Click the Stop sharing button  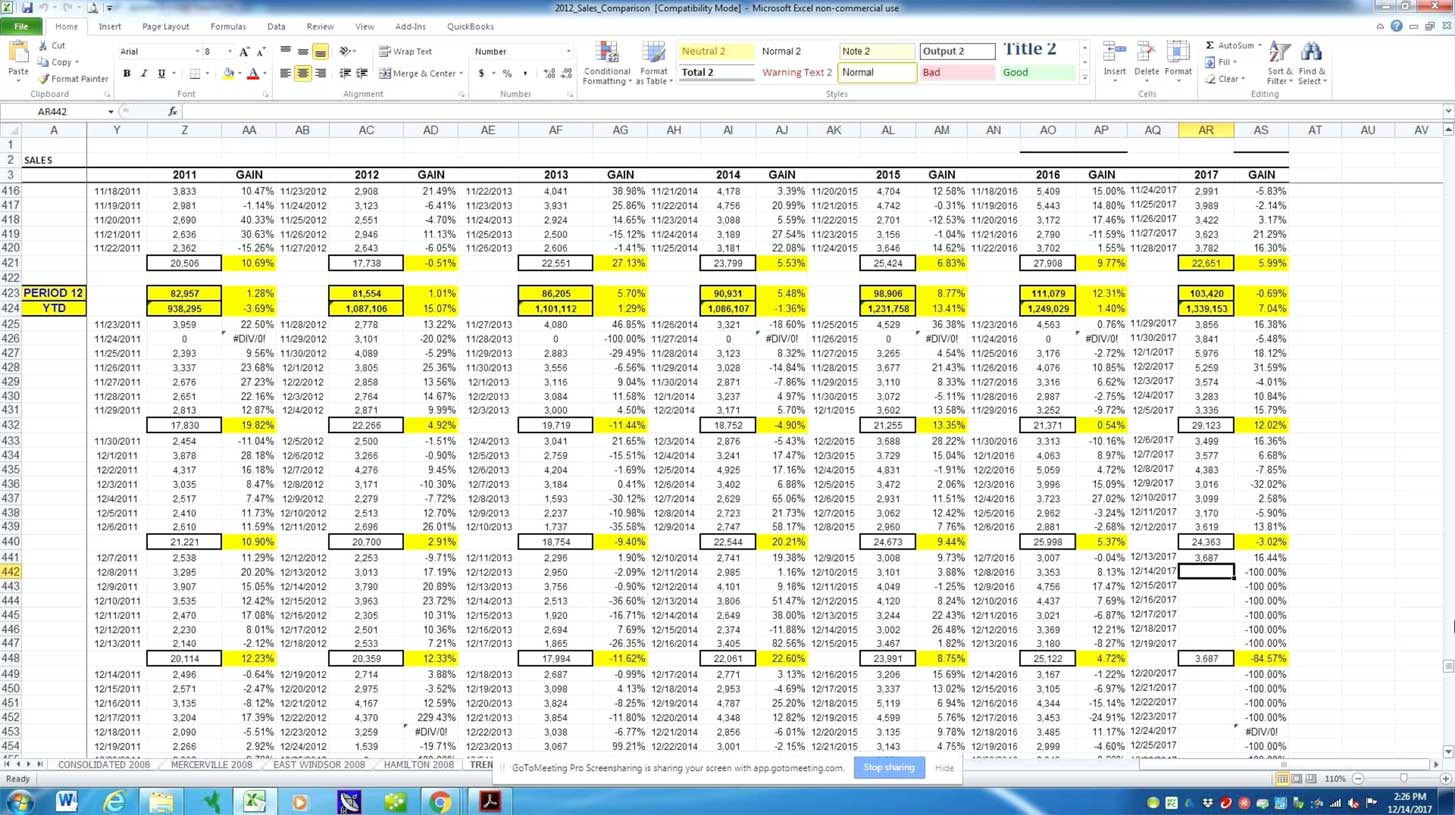point(888,768)
